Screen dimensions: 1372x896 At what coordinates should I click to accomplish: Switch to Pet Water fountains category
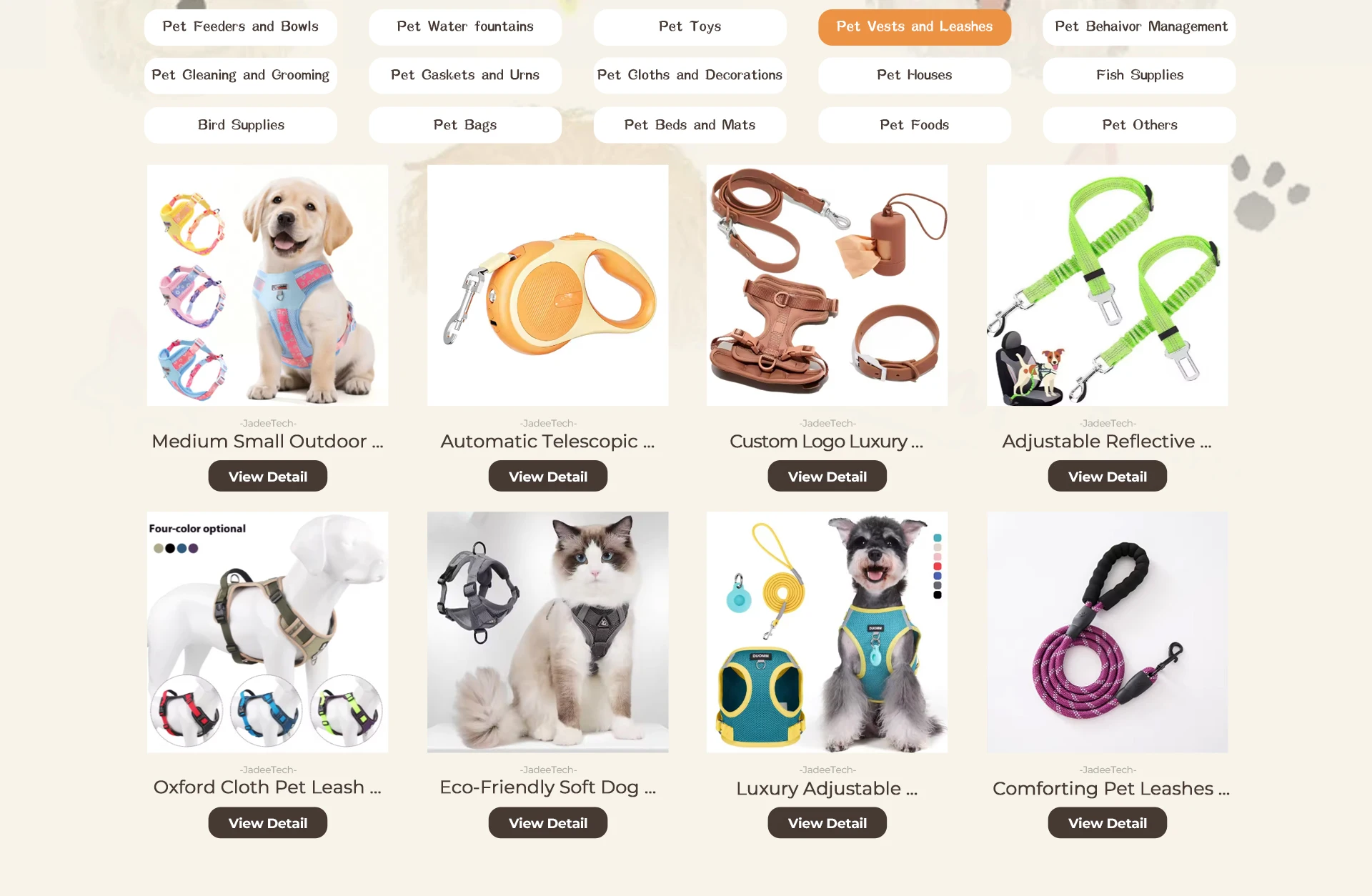click(465, 27)
